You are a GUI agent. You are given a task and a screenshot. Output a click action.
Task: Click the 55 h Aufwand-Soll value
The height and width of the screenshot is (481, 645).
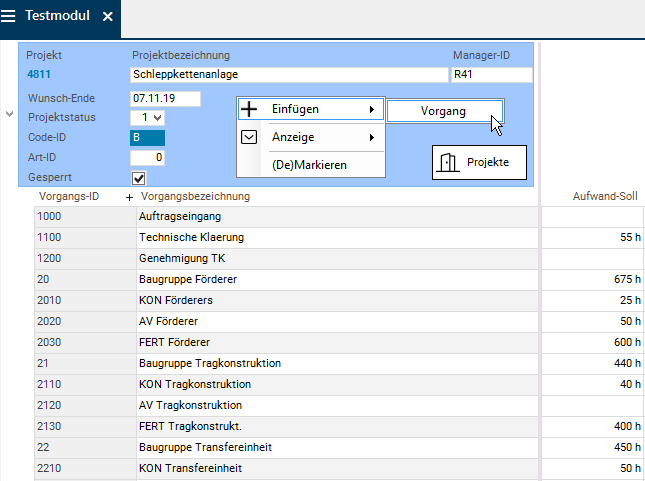592,237
